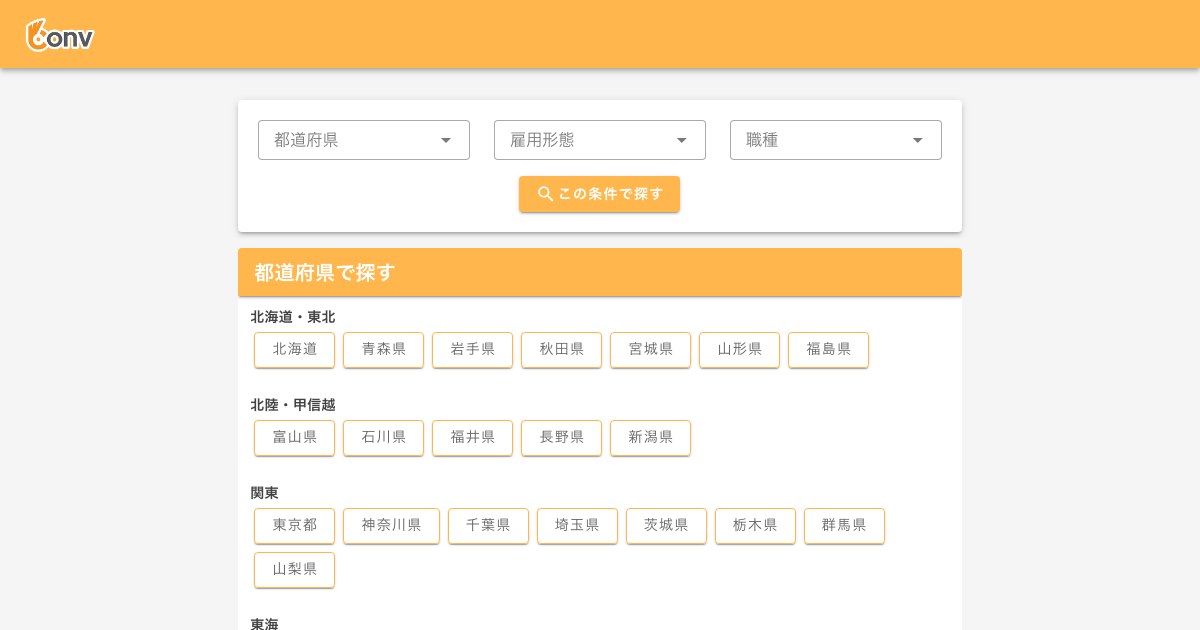Select 東京都 prefecture

(295, 526)
